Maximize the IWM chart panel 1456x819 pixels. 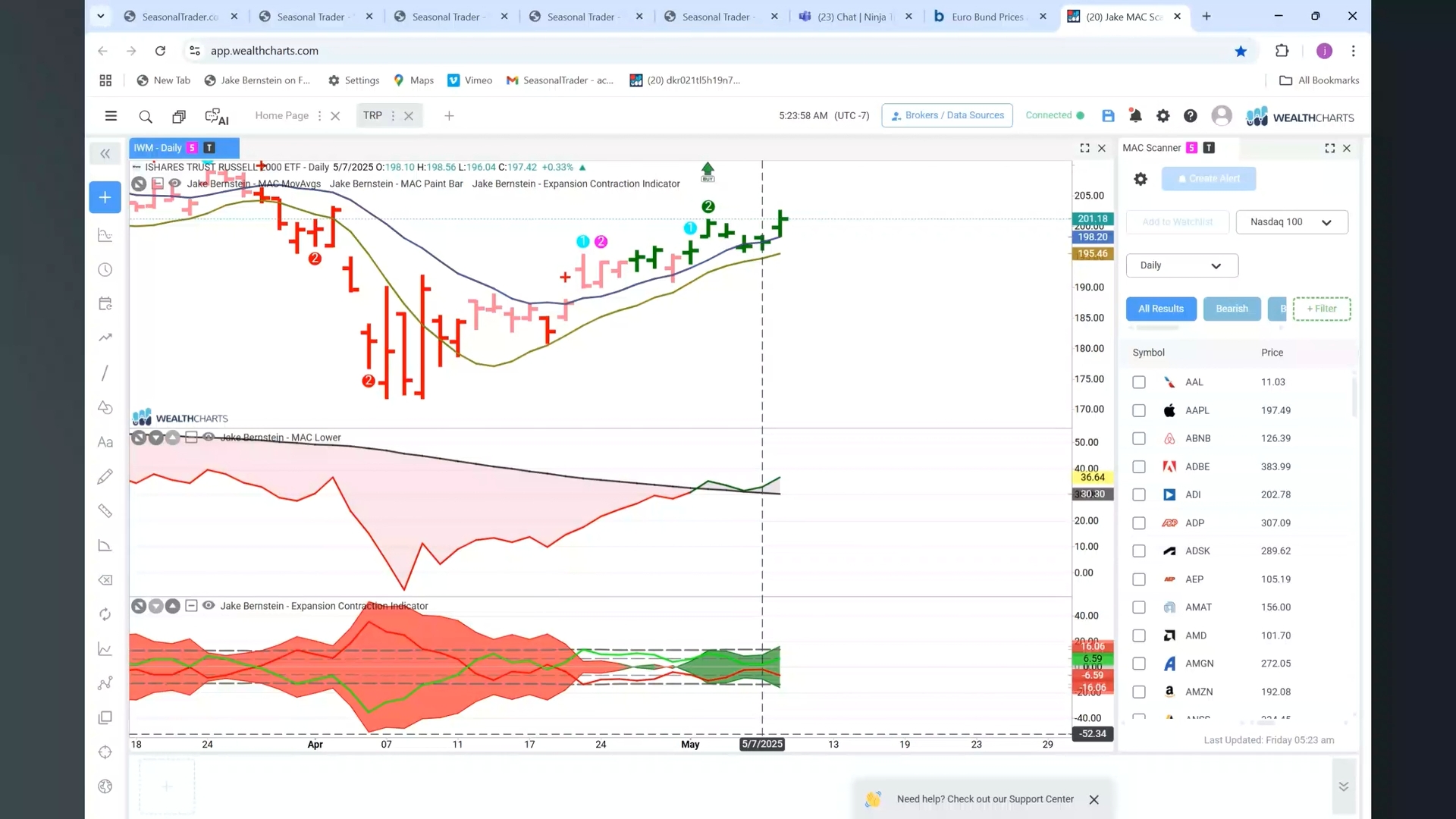click(x=1084, y=149)
